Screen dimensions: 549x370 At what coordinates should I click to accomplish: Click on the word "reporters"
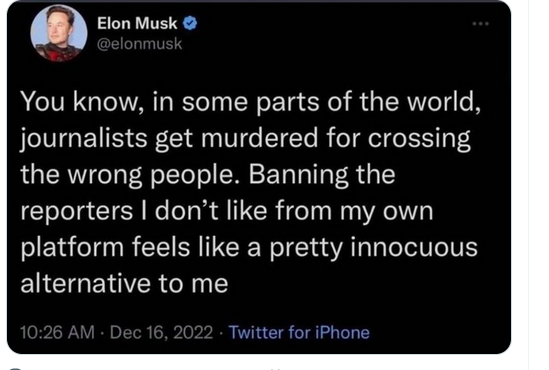(76, 211)
